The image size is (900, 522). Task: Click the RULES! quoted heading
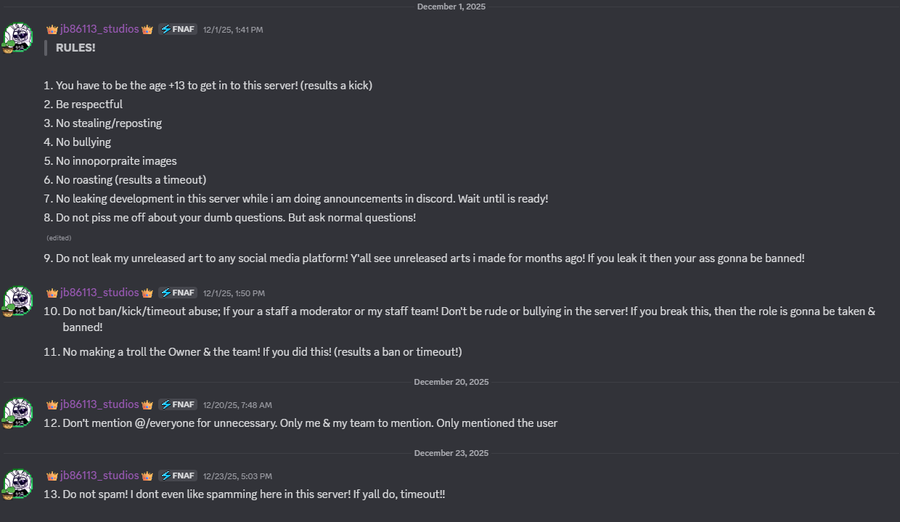tap(76, 47)
